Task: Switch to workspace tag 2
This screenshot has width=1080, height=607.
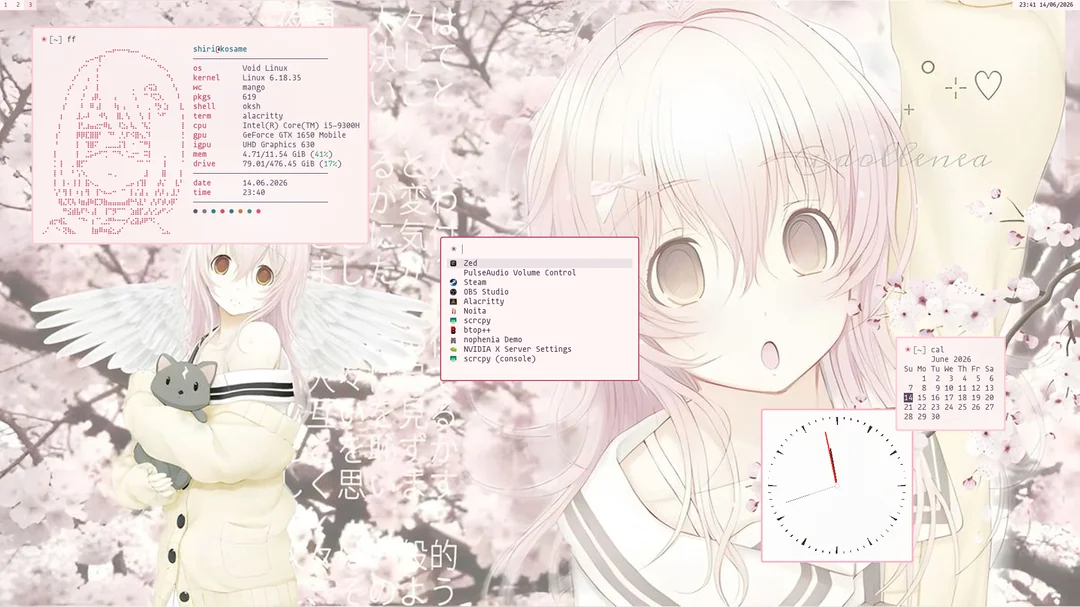Action: [18, 5]
